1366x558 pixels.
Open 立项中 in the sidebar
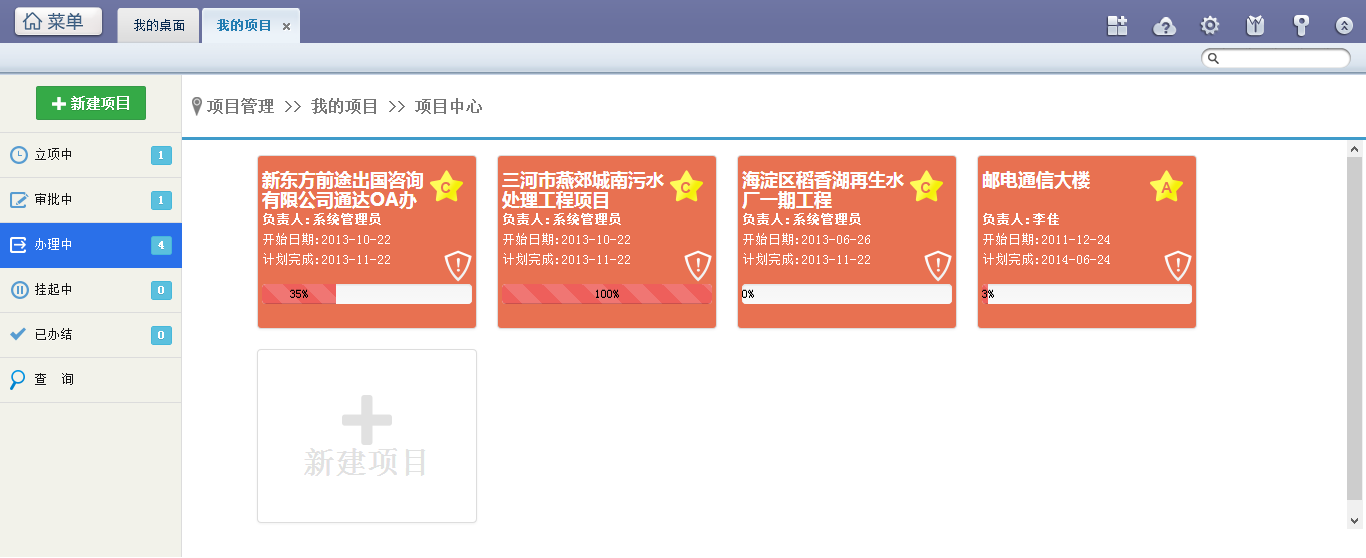point(91,155)
